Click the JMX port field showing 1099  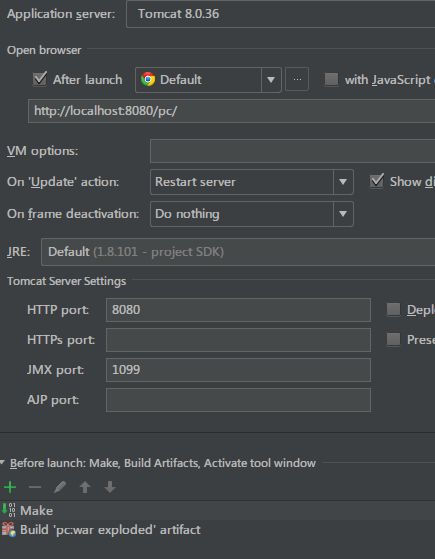tap(238, 370)
